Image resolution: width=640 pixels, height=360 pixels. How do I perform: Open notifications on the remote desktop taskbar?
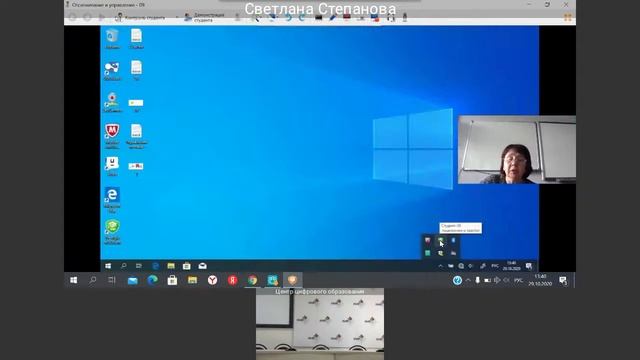[529, 266]
